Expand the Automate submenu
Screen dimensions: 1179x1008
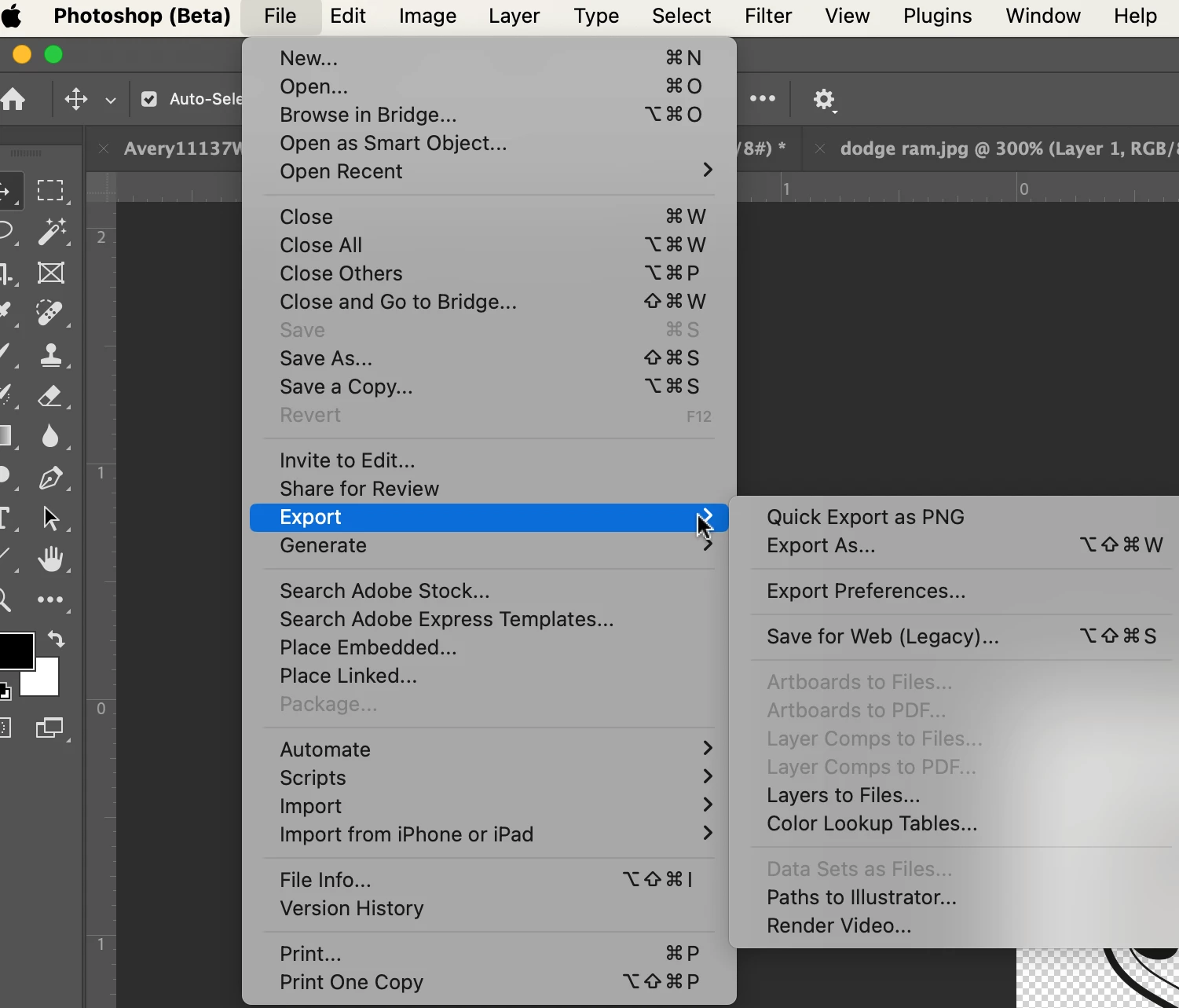coord(489,750)
